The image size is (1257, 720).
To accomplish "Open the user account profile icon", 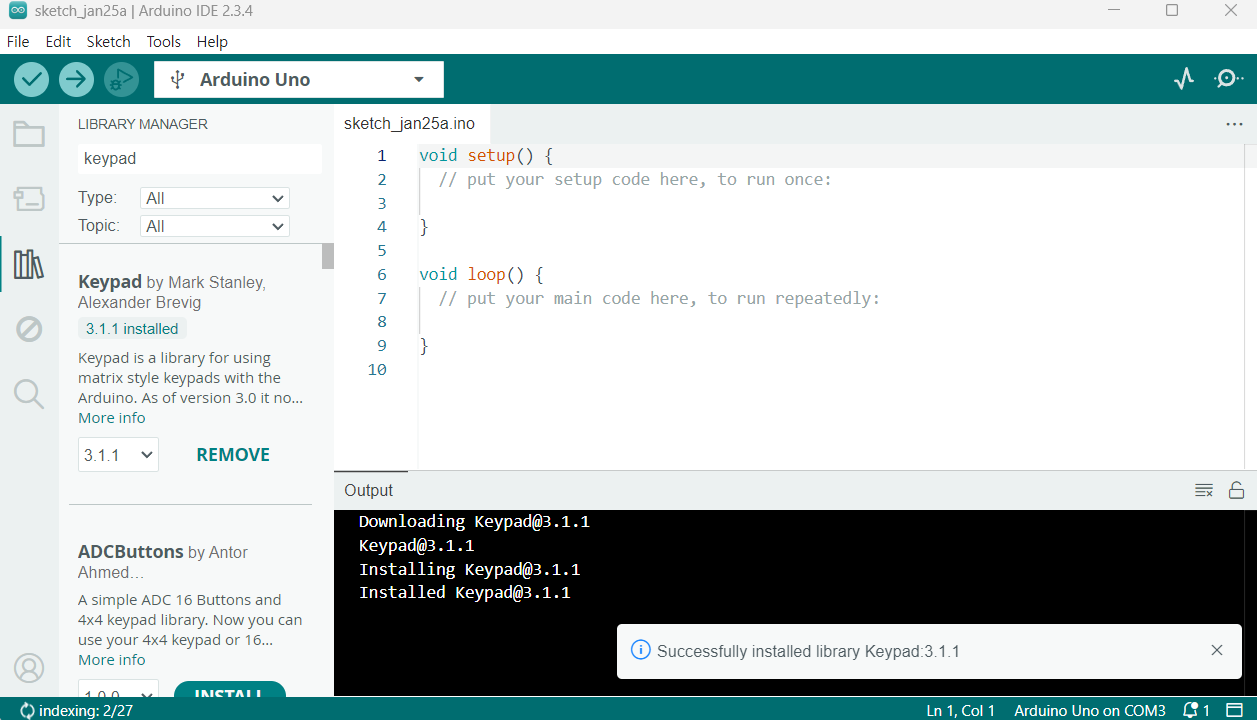I will click(29, 667).
